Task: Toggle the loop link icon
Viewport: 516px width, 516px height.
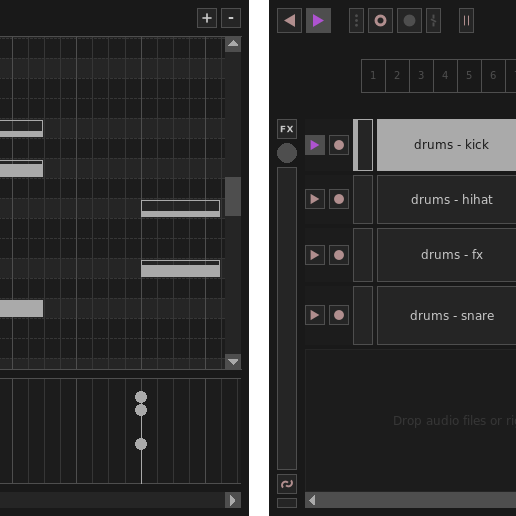Action: pos(287,484)
